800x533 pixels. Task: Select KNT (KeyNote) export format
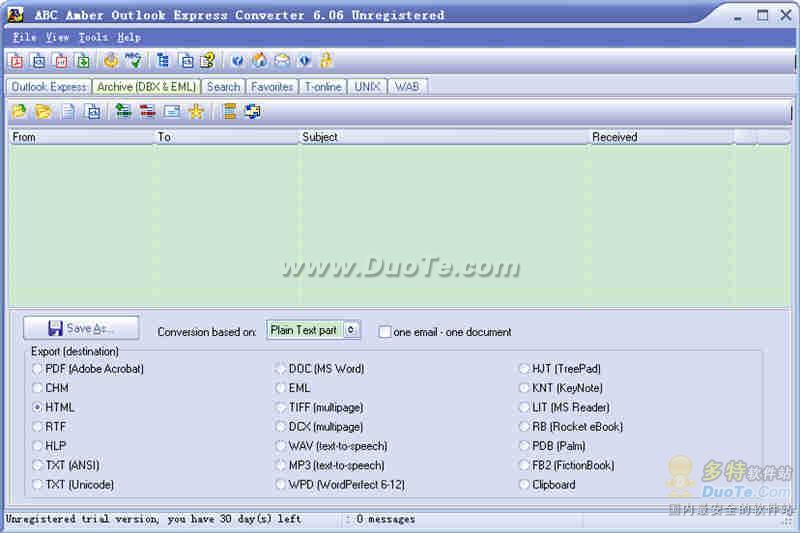coord(561,388)
